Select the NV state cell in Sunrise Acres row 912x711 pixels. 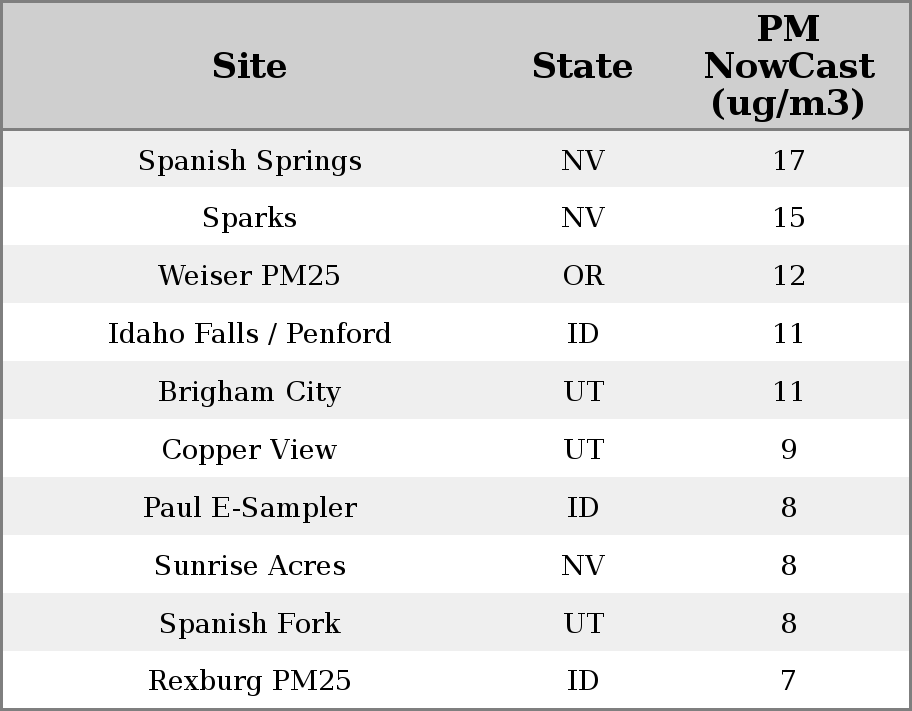click(583, 566)
